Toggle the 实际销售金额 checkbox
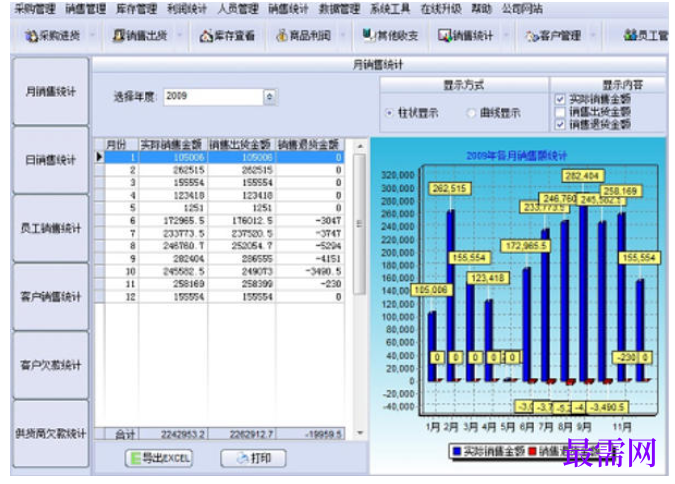 tap(560, 99)
